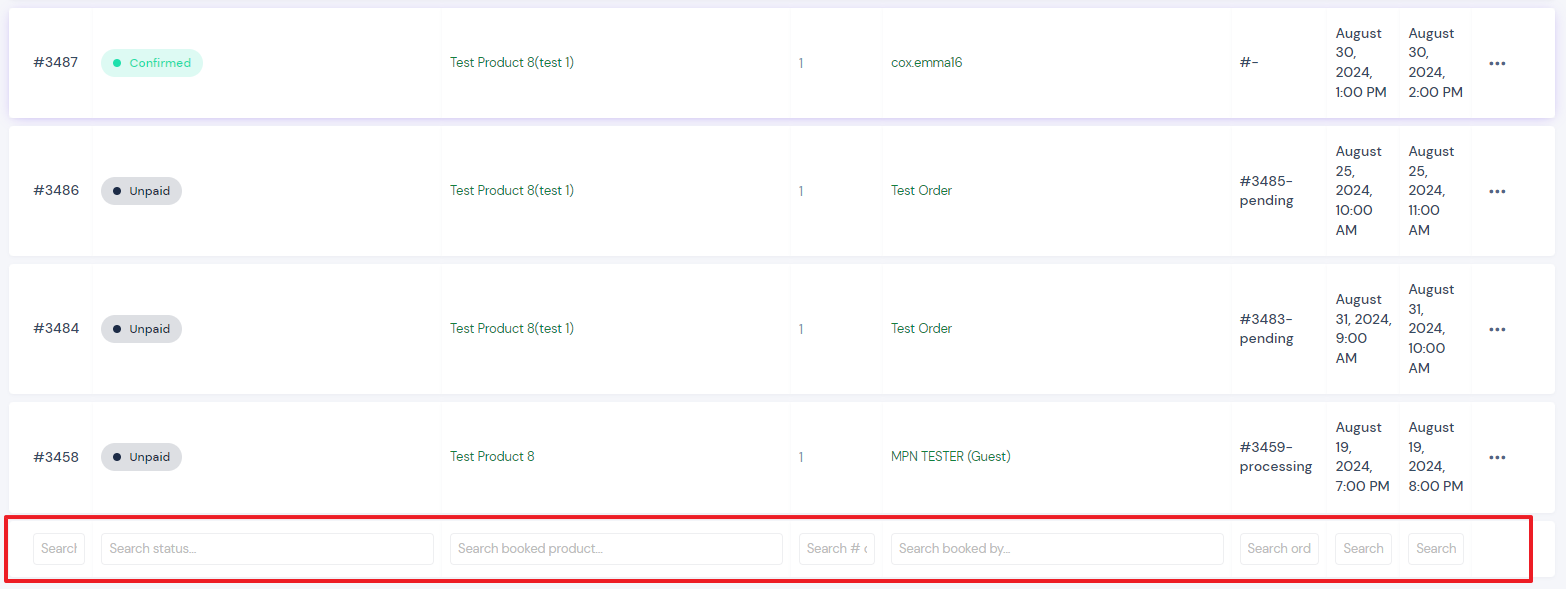Click the quantity "1" in row #3484
Viewport: 1566px width, 589px height.
(801, 329)
